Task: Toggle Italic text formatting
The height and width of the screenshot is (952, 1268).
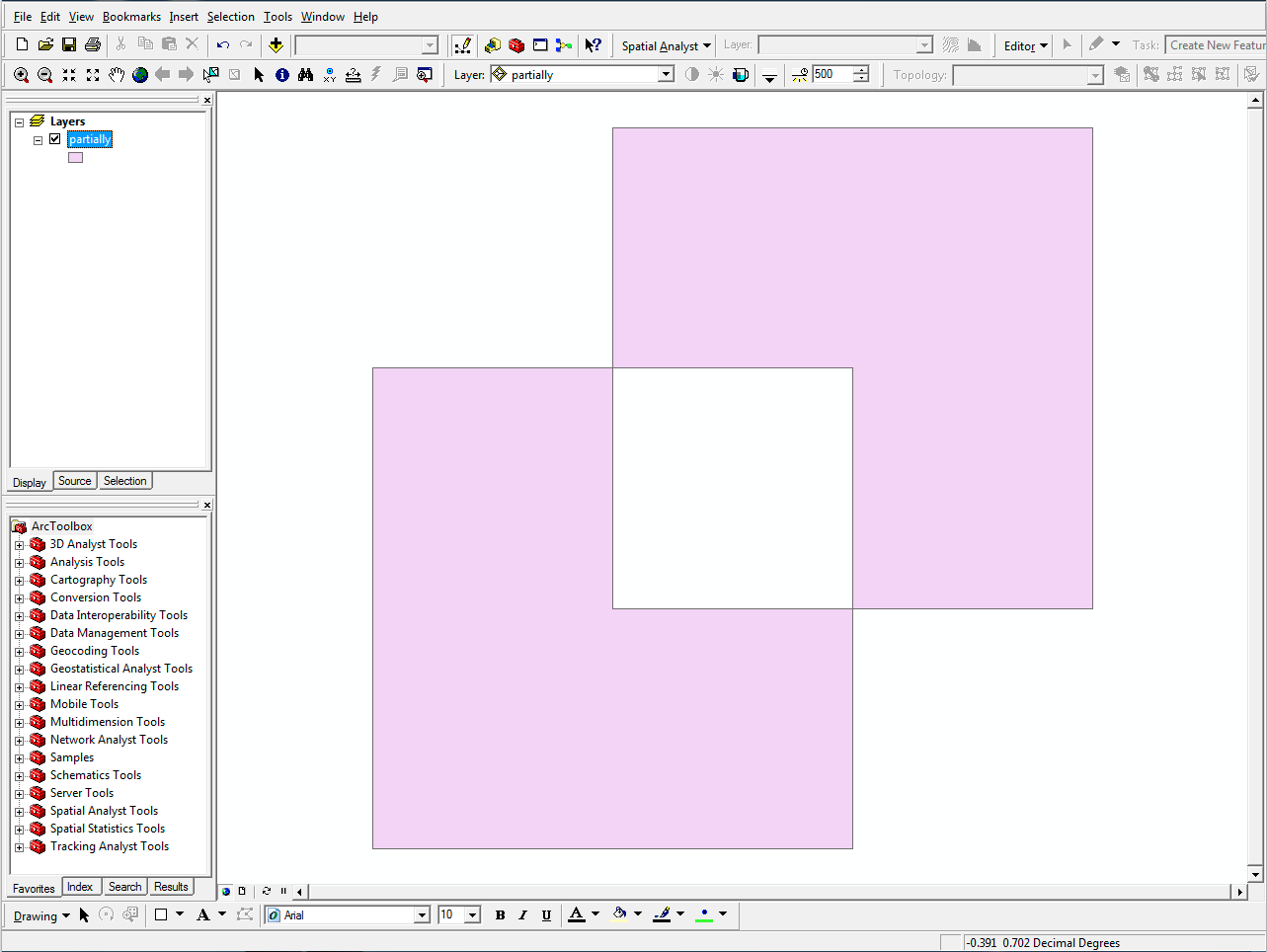Action: (522, 915)
